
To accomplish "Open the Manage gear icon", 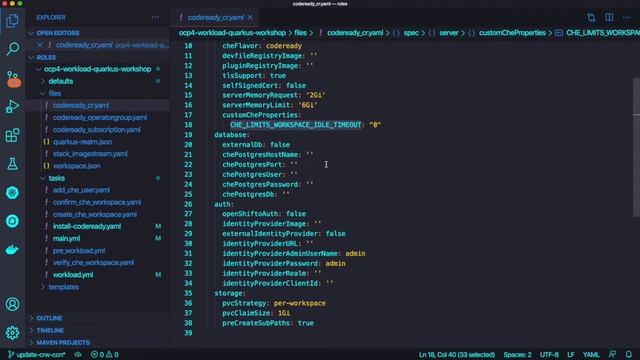I will tap(12, 333).
